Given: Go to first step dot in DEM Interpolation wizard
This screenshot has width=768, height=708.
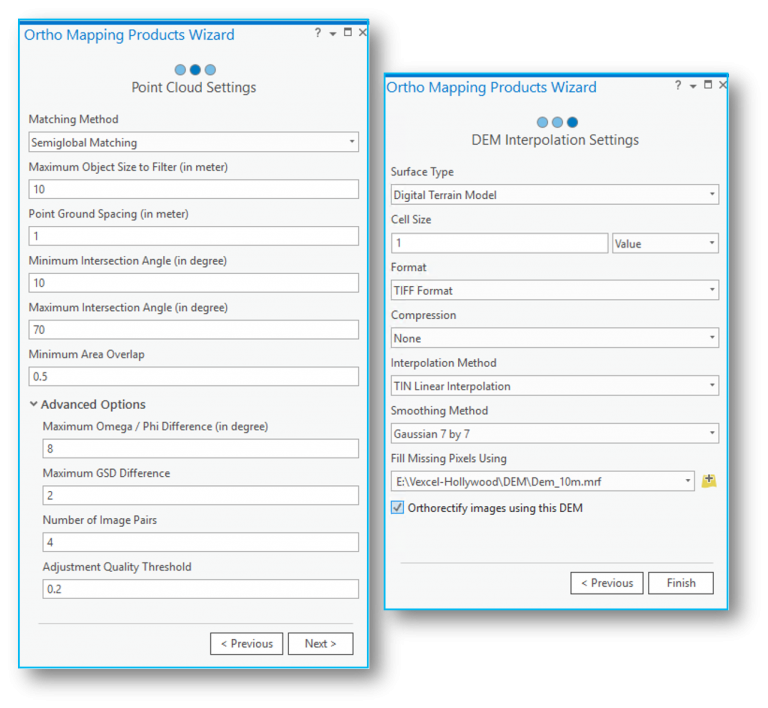Looking at the screenshot, I should (542, 122).
